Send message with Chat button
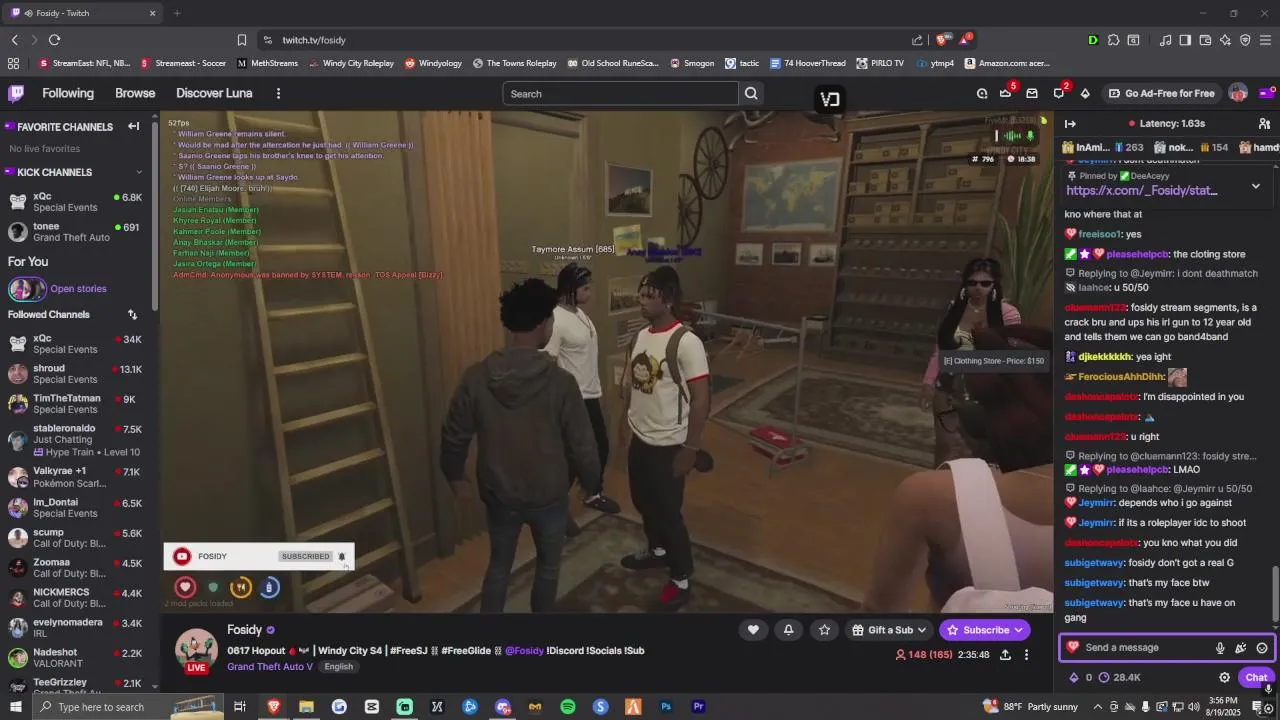The height and width of the screenshot is (720, 1280). (1256, 677)
